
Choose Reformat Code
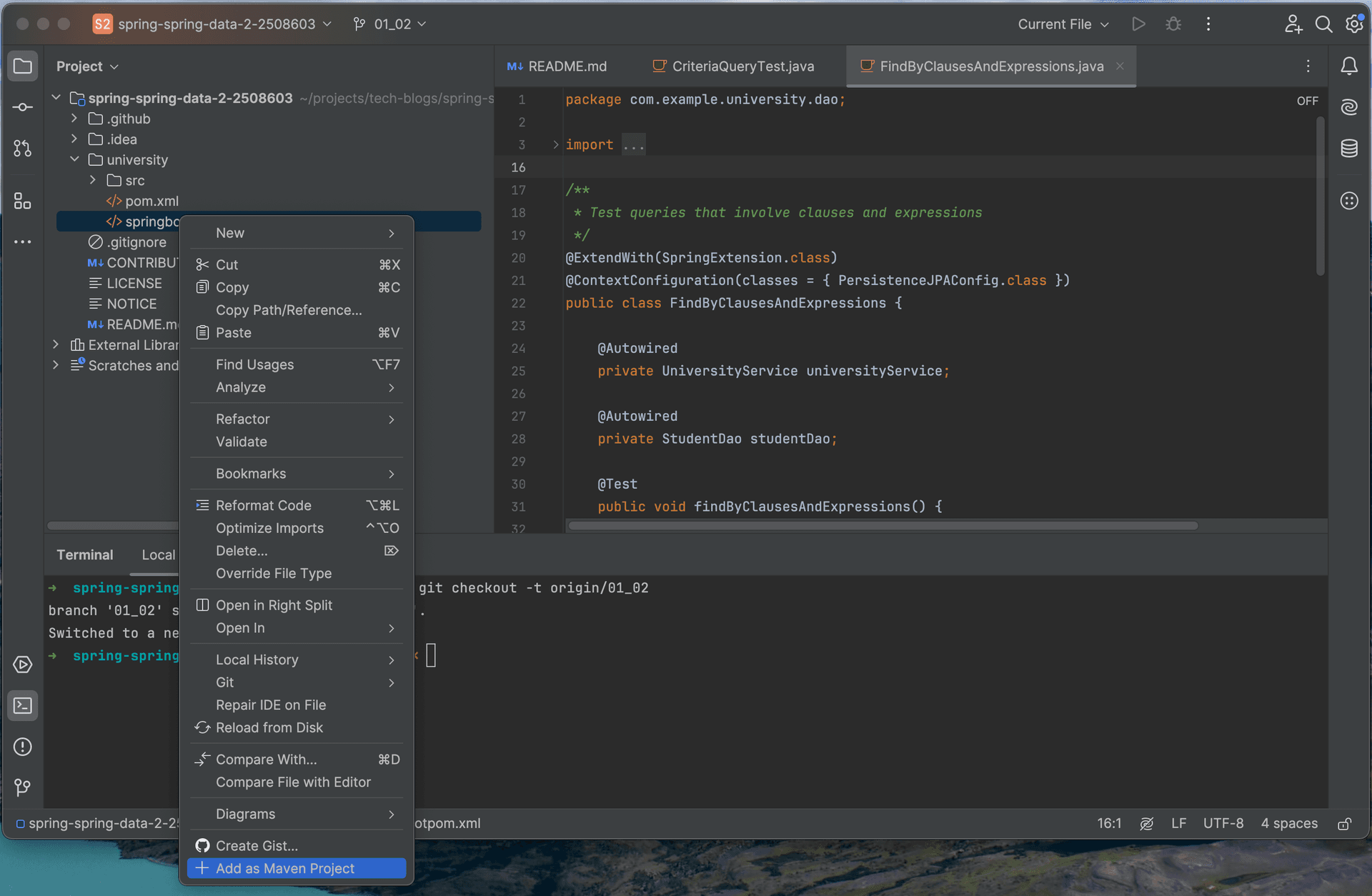pos(297,505)
